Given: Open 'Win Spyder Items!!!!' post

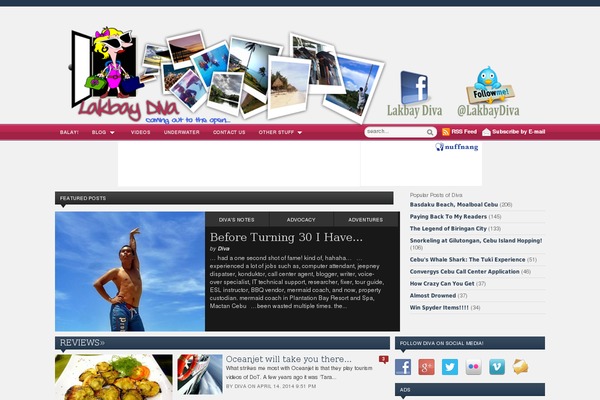Looking at the screenshot, I should pos(439,308).
